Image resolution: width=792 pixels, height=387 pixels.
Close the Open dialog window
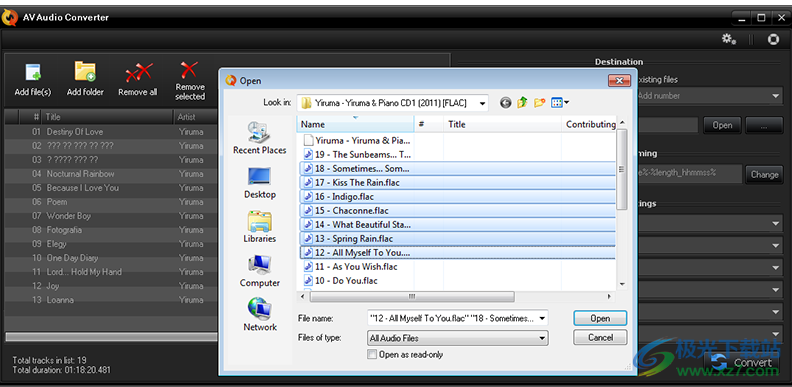point(619,80)
